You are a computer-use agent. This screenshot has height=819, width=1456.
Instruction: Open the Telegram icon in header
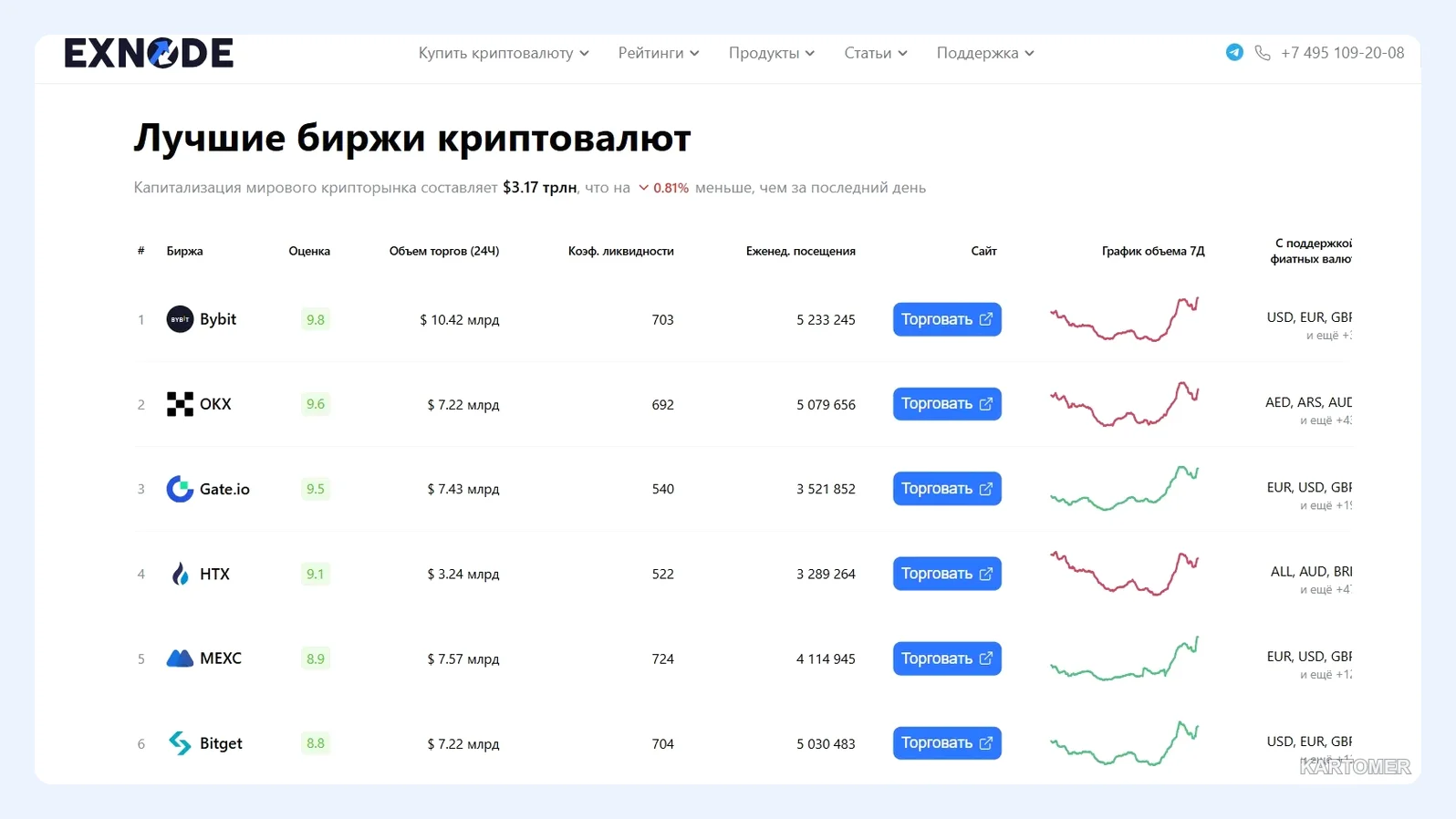[x=1234, y=52]
